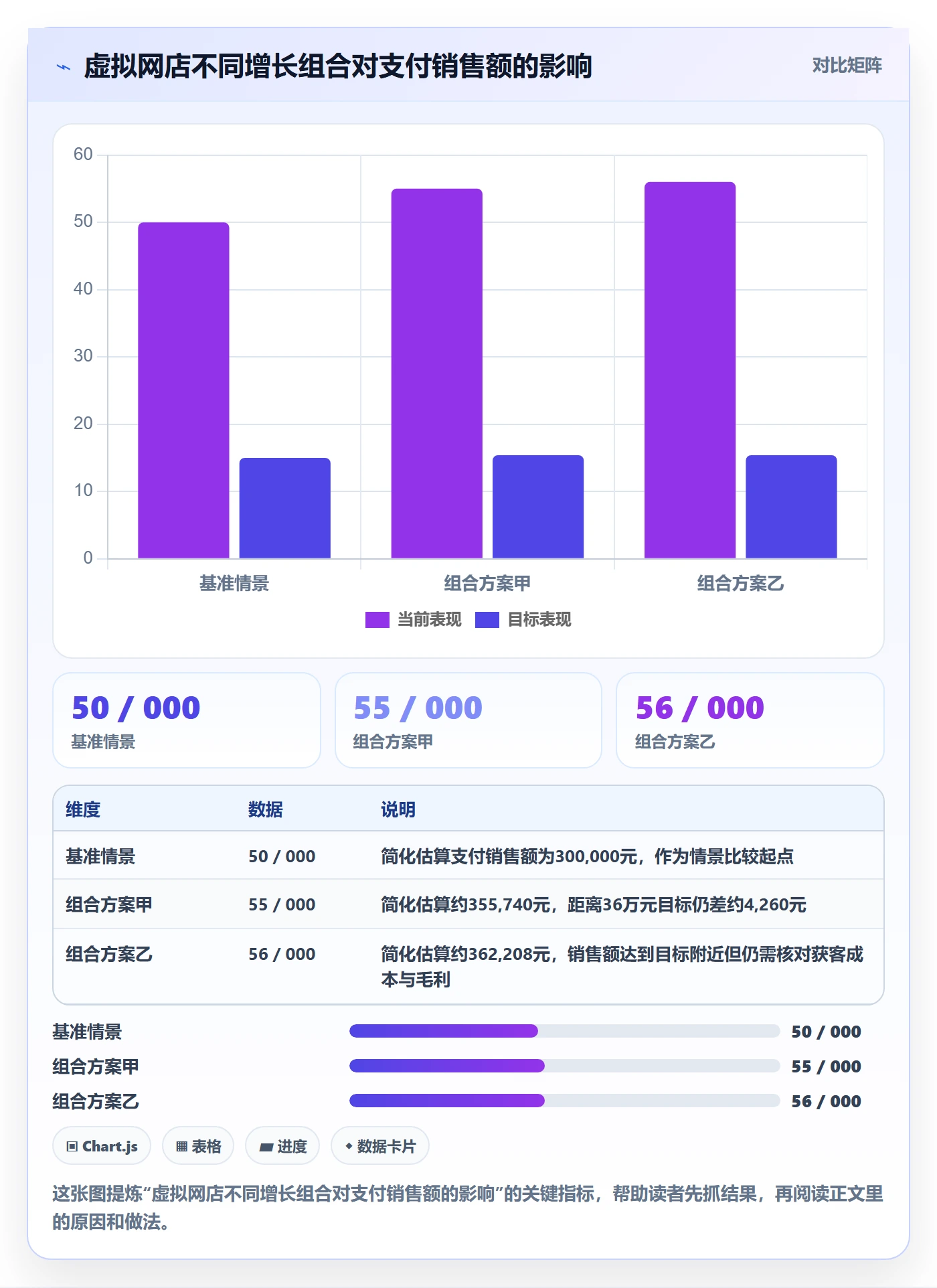937x1288 pixels.
Task: Select the Chart.js tag chip
Action: tap(102, 1146)
